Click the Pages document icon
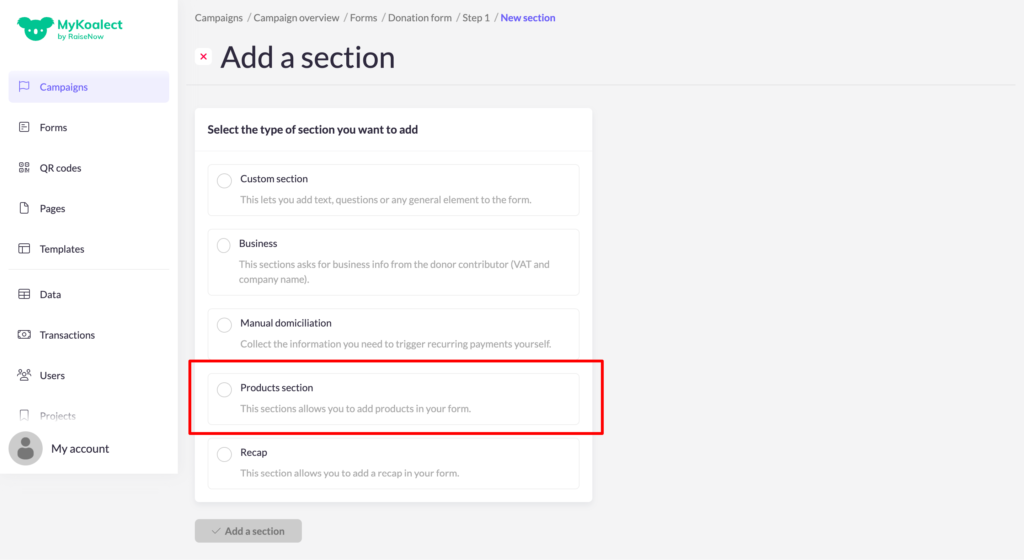The height and width of the screenshot is (560, 1024). point(24,209)
